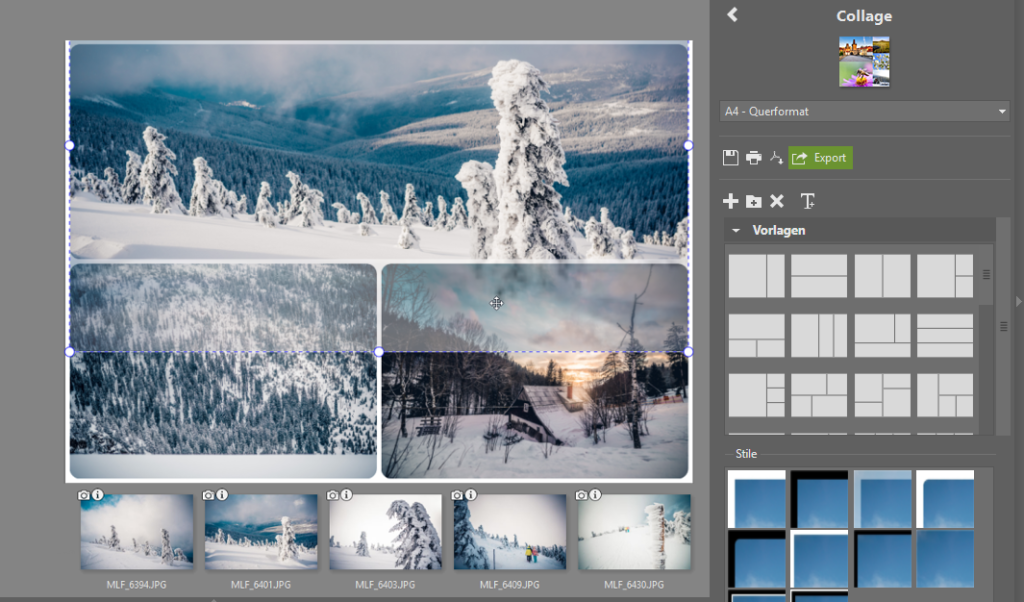Click the camera icon above MLF_6401.JPG
The width and height of the screenshot is (1024, 602).
tap(208, 495)
